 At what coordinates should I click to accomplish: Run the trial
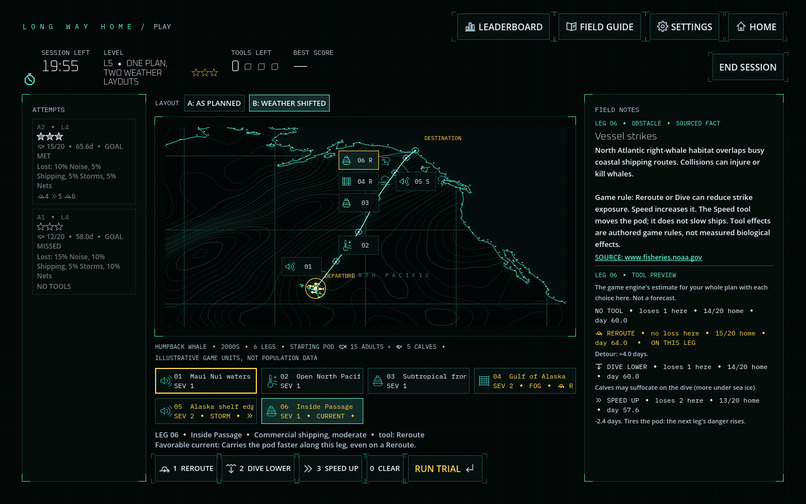tap(445, 469)
